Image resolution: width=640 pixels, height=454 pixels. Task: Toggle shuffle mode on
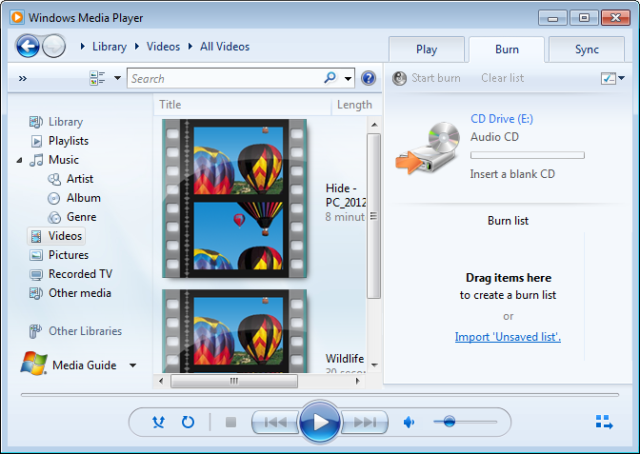(x=158, y=422)
